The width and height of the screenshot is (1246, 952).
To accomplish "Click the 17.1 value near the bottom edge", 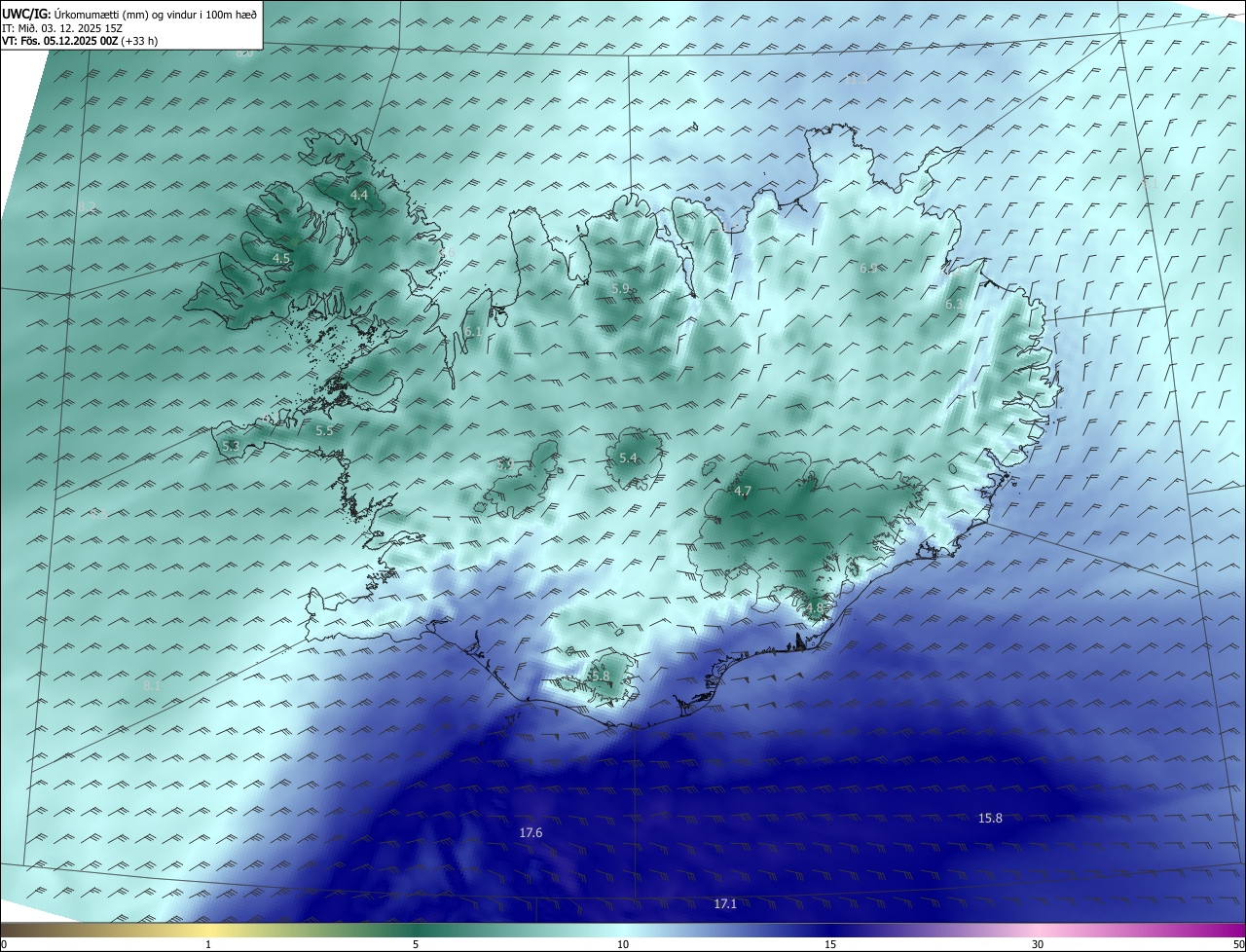I will pos(725,904).
